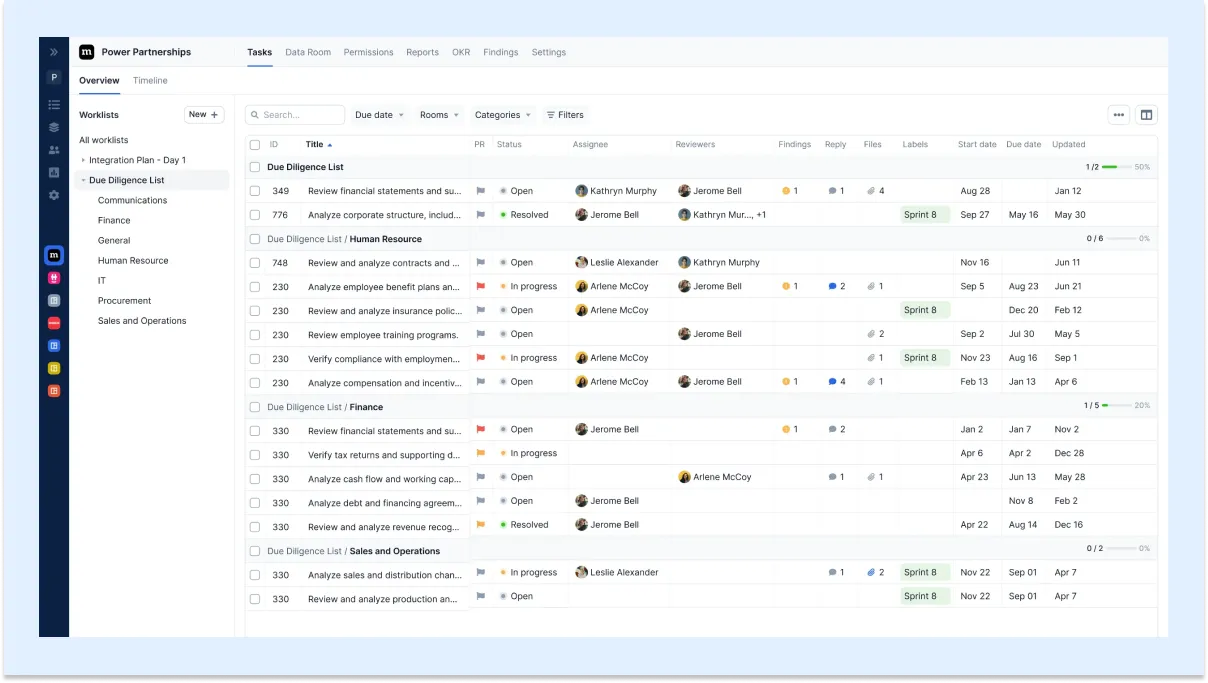The width and height of the screenshot is (1208, 683).
Task: Open status dropdown for Verify tax returns row
Action: pyautogui.click(x=528, y=453)
